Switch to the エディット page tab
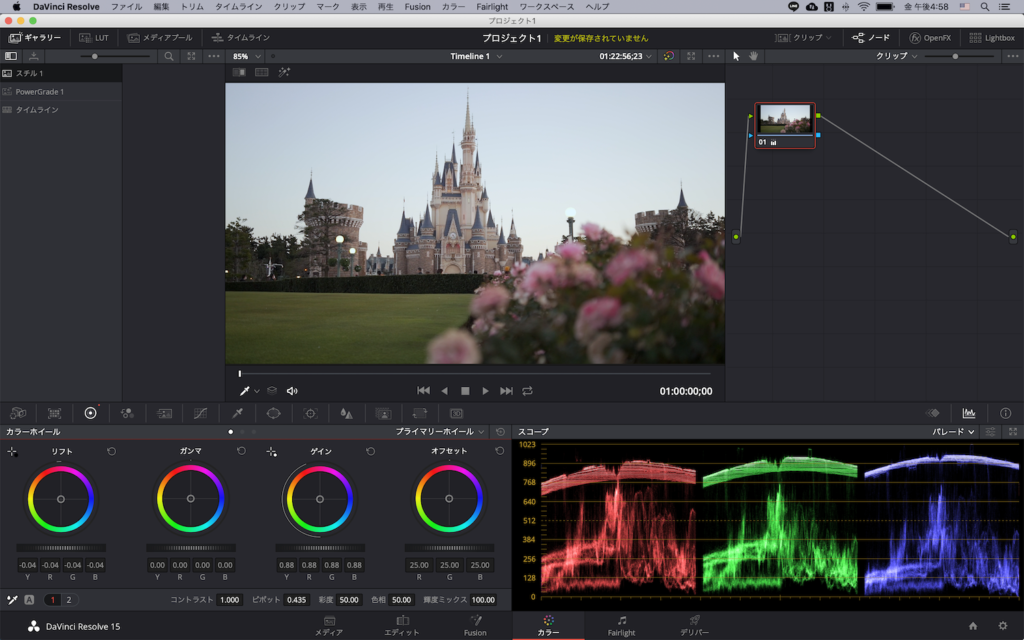 pos(402,626)
